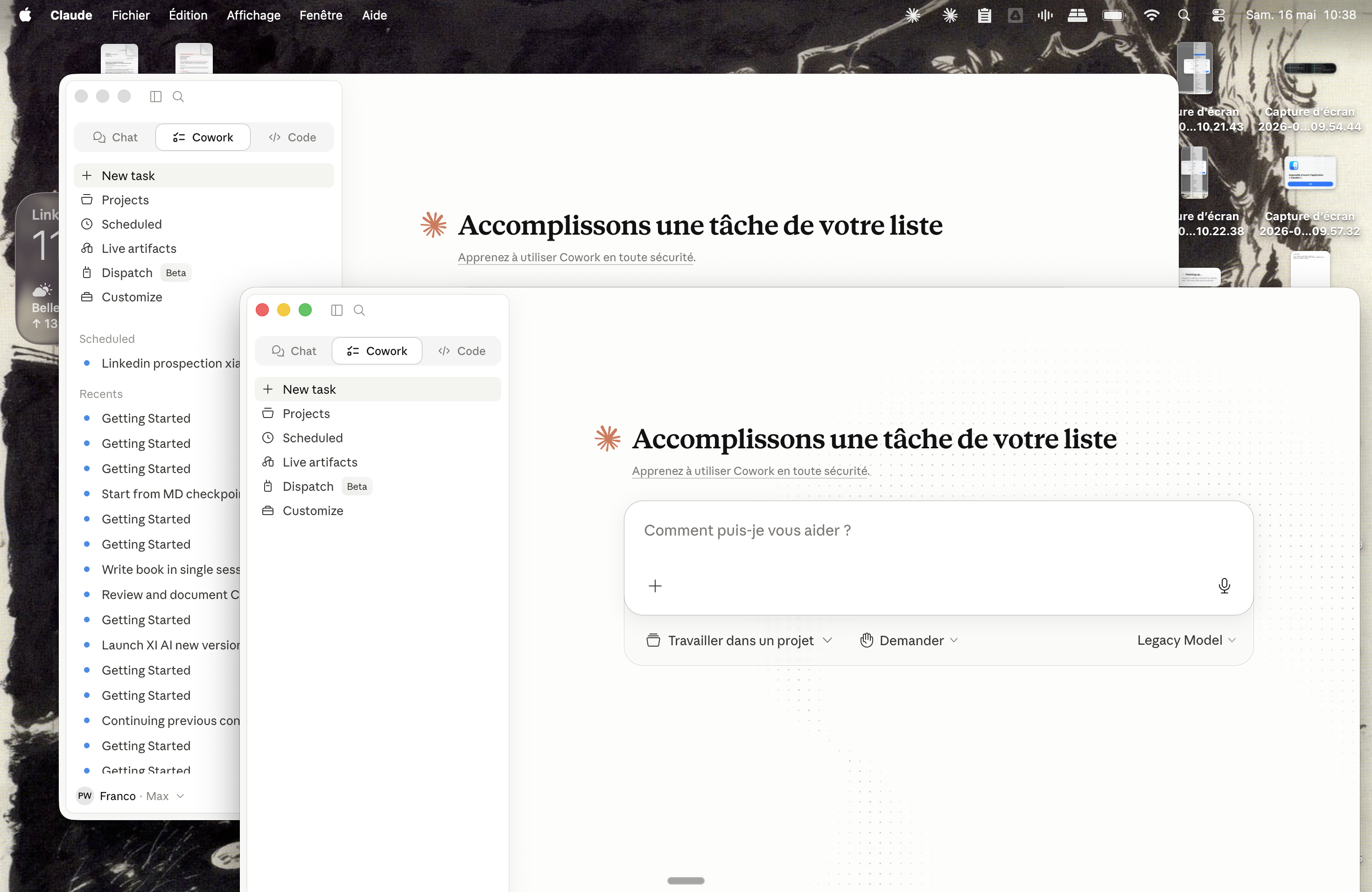
Task: Select Capture d'écran 09.57.32 desktop file
Action: pyautogui.click(x=1309, y=196)
